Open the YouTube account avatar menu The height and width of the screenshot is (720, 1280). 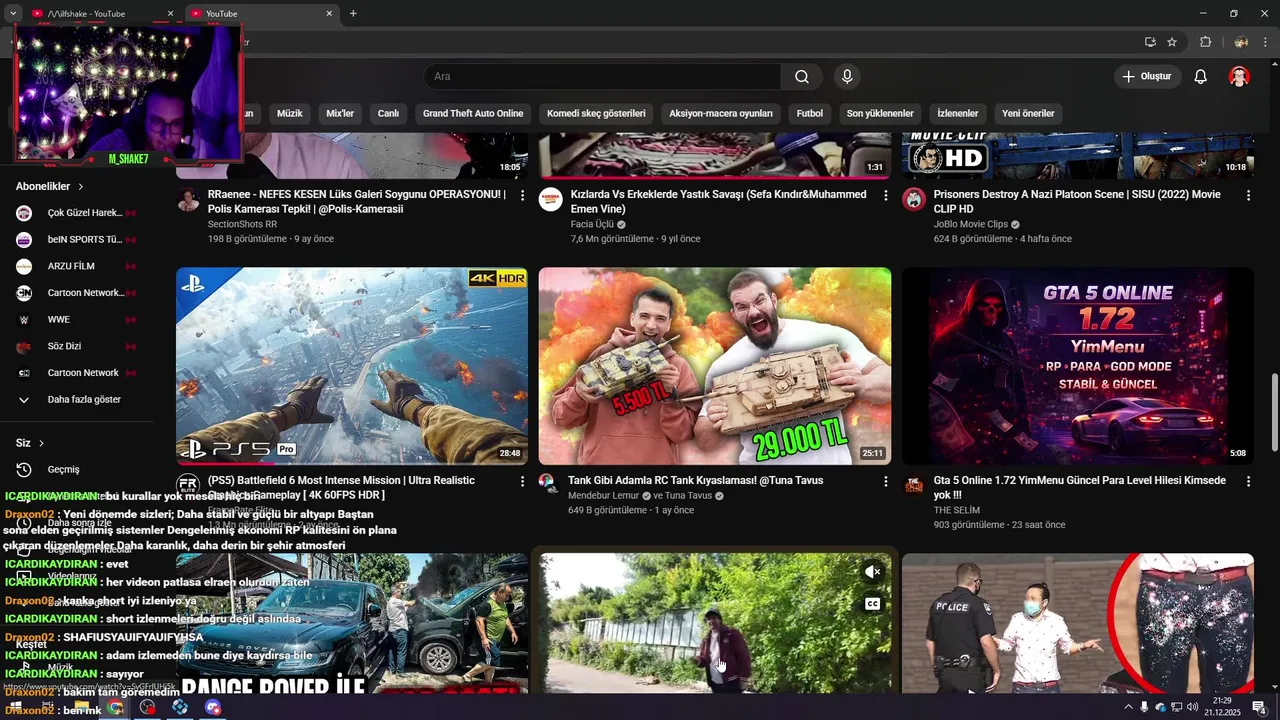point(1239,77)
